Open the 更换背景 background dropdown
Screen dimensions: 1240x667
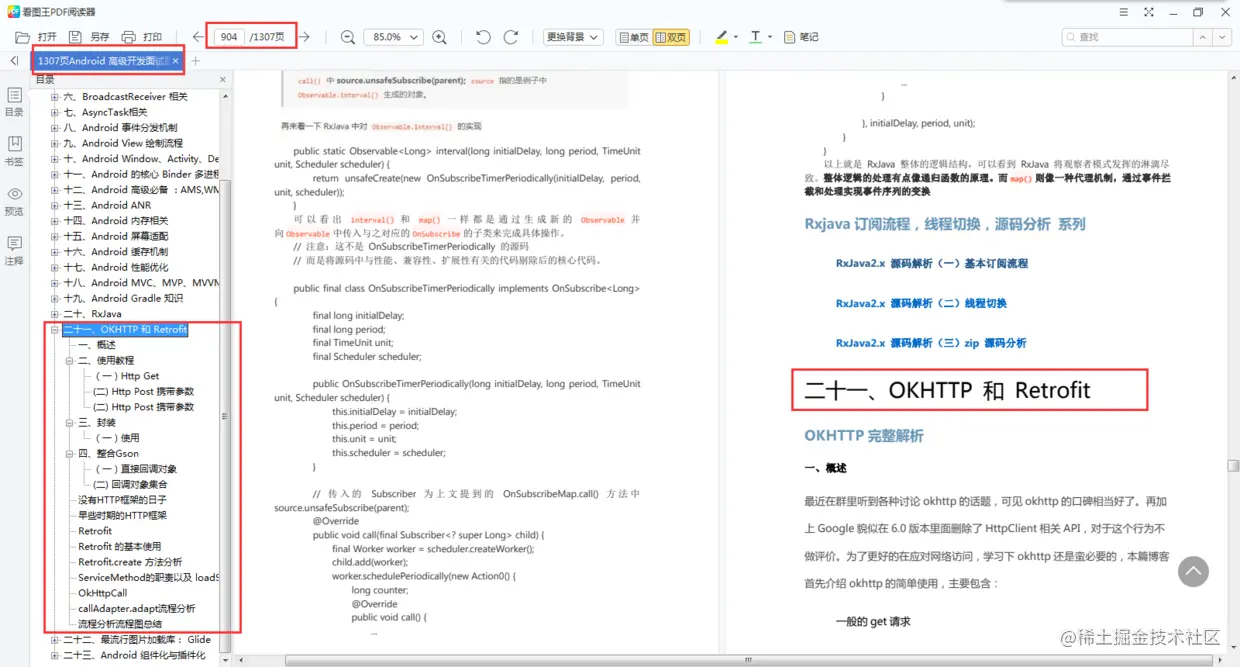573,37
